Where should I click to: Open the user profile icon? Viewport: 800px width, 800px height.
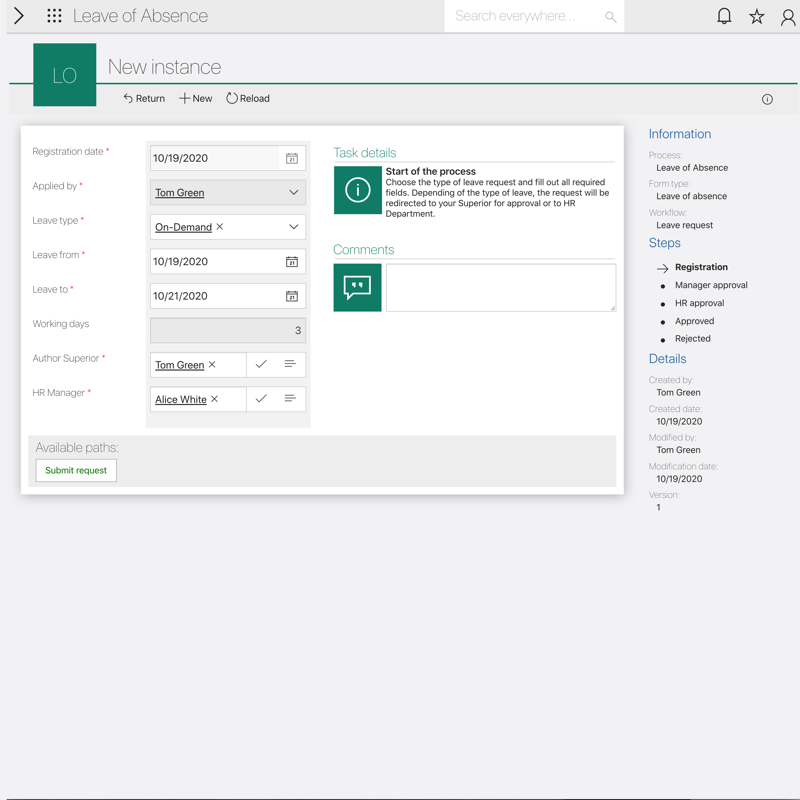(x=788, y=16)
